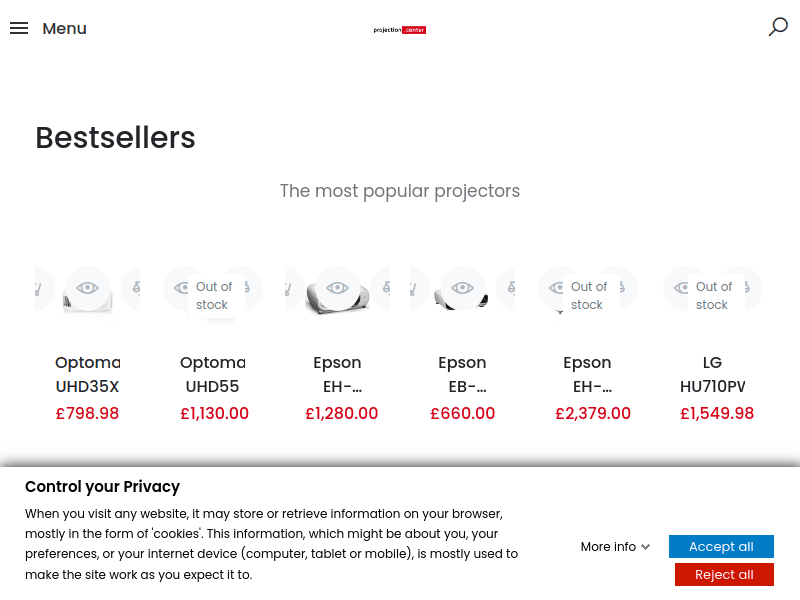The height and width of the screenshot is (600, 800).
Task: Click the Projection Center logo
Action: [400, 30]
